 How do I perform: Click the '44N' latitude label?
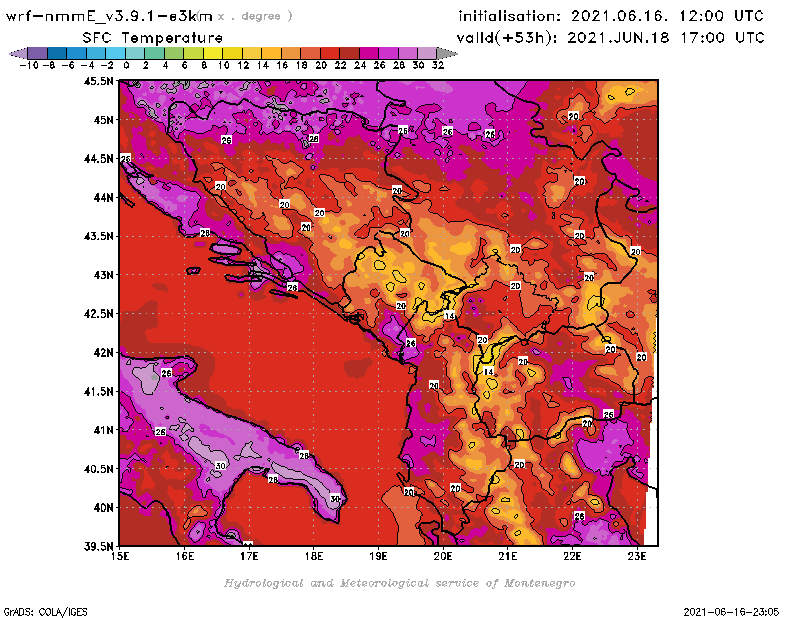coord(103,197)
